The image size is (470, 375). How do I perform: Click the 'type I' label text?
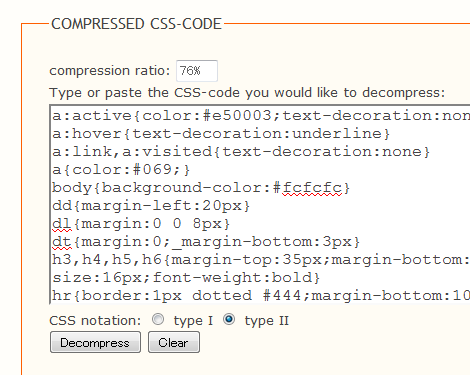point(193,321)
